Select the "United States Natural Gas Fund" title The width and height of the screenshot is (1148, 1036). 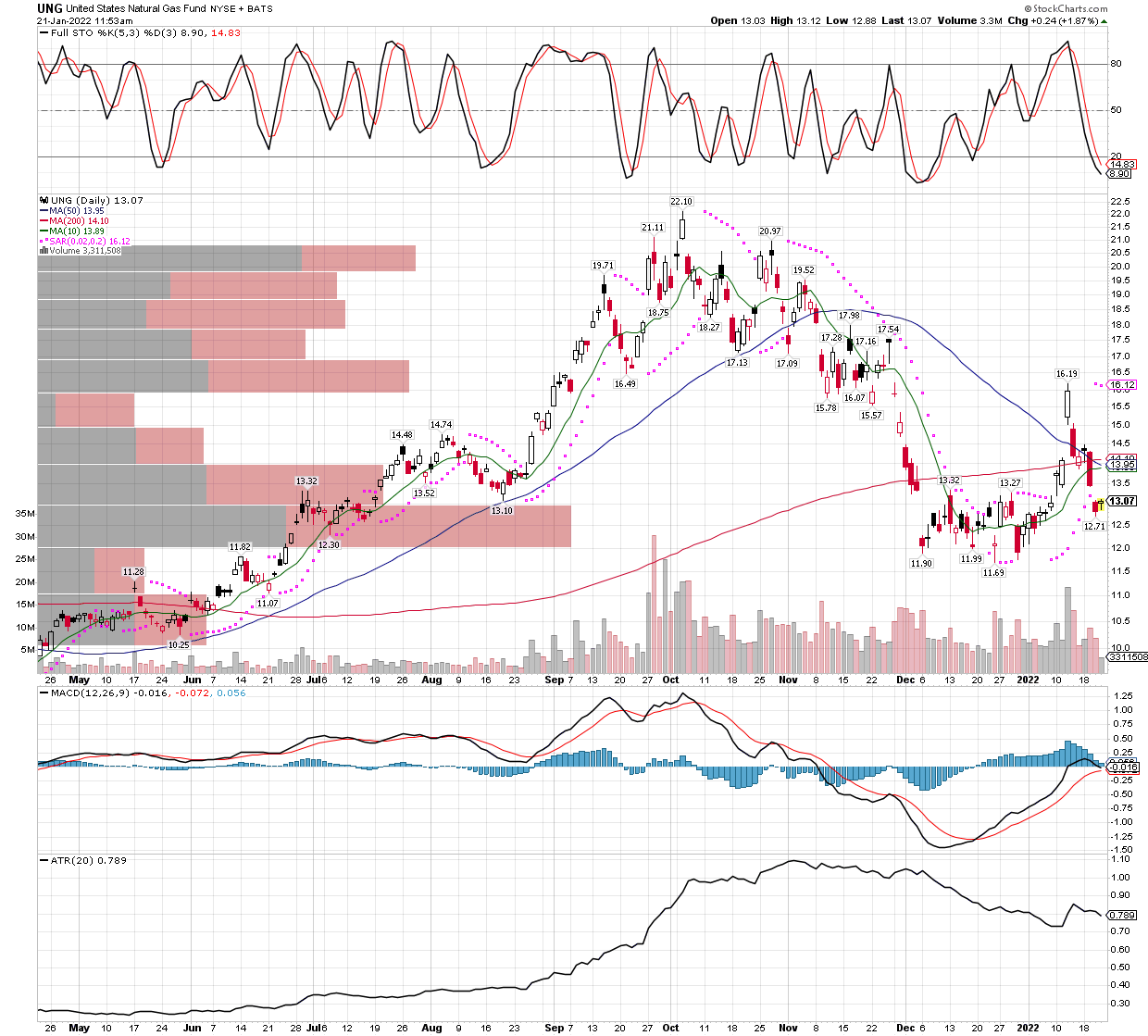(137, 8)
